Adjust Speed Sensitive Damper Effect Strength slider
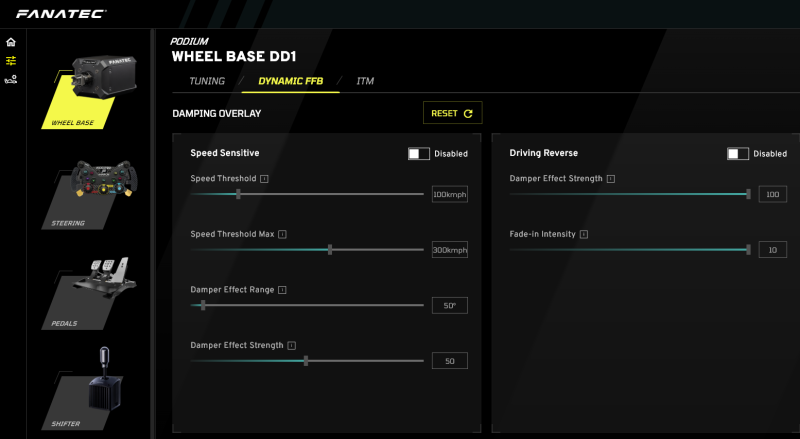The height and width of the screenshot is (439, 800). 306,361
